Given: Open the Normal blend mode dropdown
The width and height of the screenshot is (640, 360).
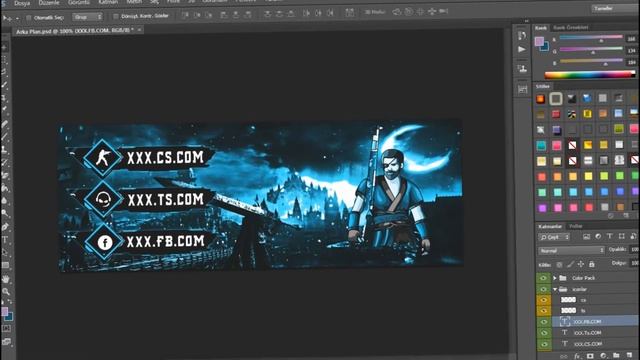Looking at the screenshot, I should tap(571, 250).
